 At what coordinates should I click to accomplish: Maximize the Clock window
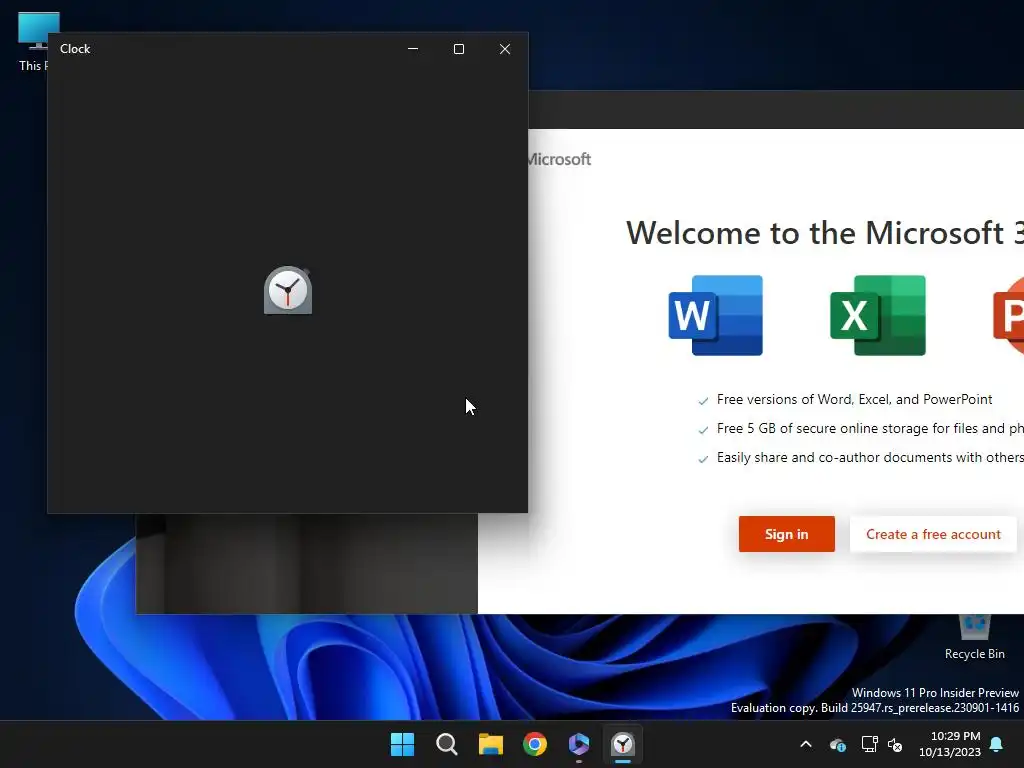459,49
